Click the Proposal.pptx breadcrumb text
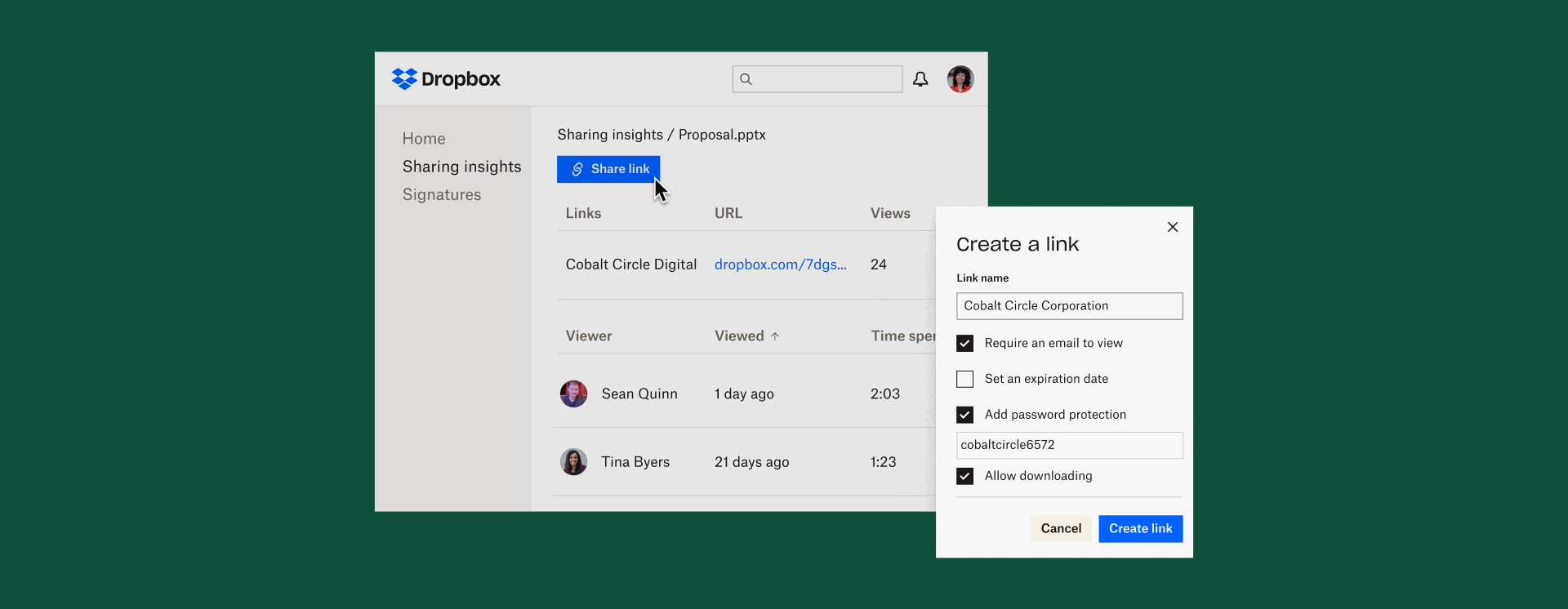The image size is (1568, 609). [722, 135]
